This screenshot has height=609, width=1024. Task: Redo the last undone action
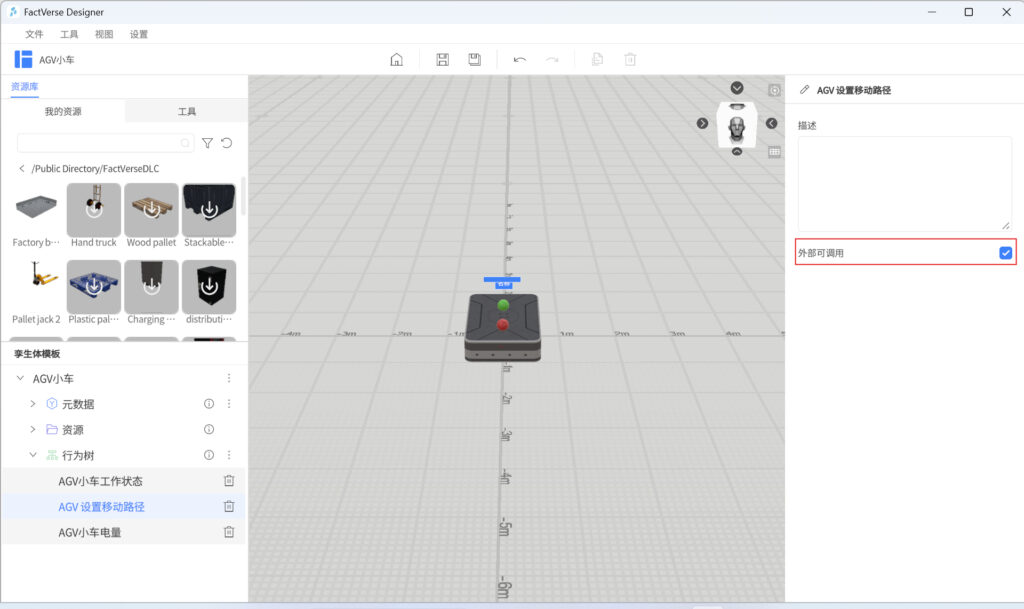point(552,59)
